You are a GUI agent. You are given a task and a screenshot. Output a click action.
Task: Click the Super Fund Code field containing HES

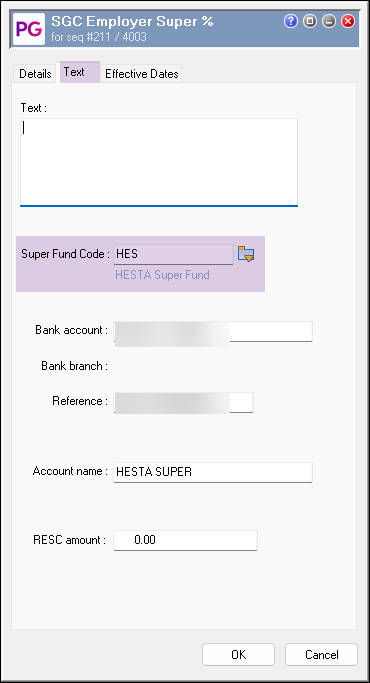click(x=173, y=254)
